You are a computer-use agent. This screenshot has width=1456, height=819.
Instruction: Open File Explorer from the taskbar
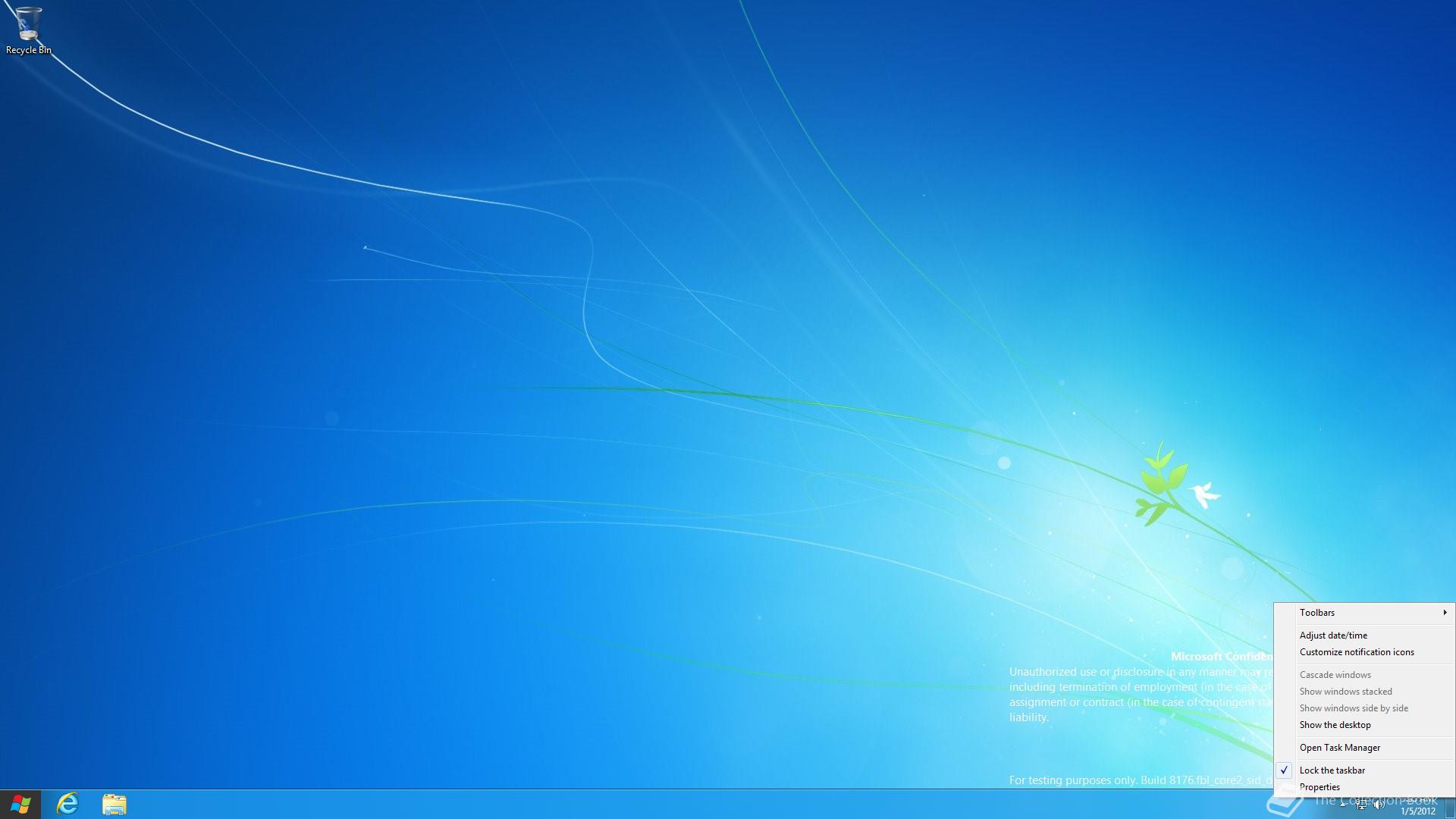pyautogui.click(x=114, y=805)
